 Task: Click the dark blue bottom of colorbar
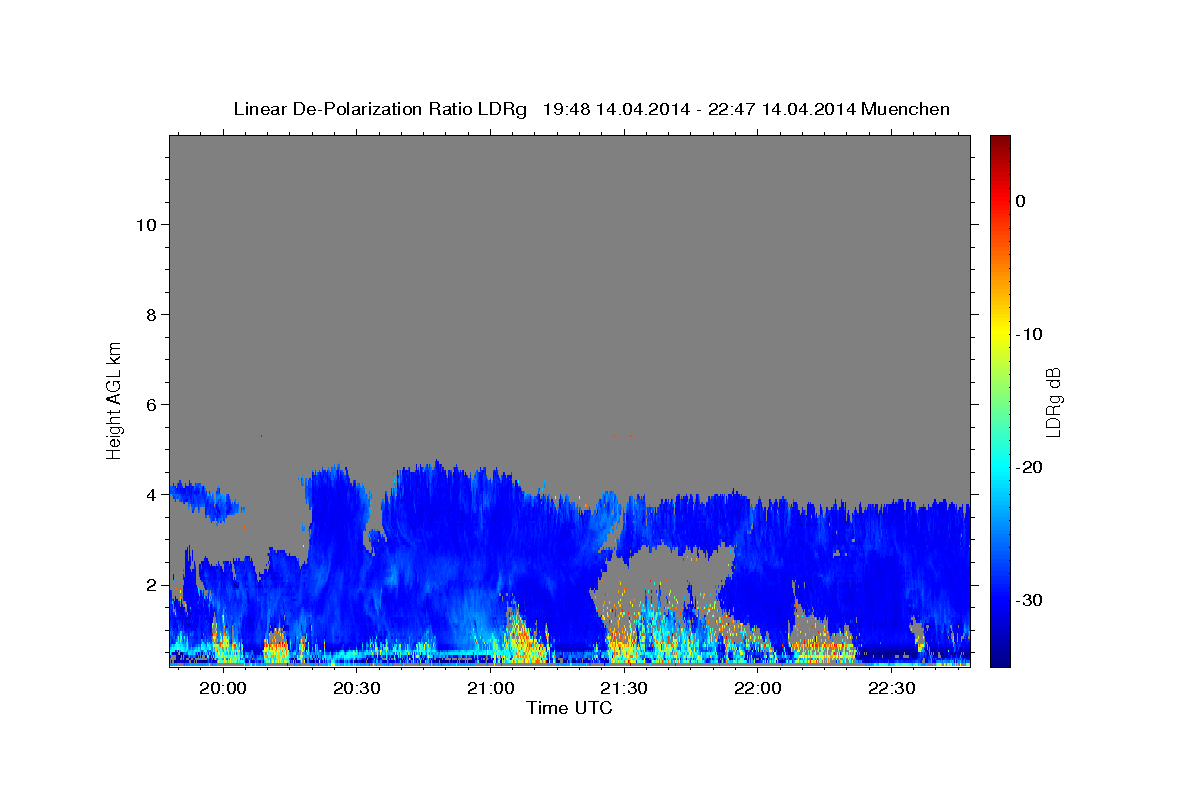(x=1000, y=660)
